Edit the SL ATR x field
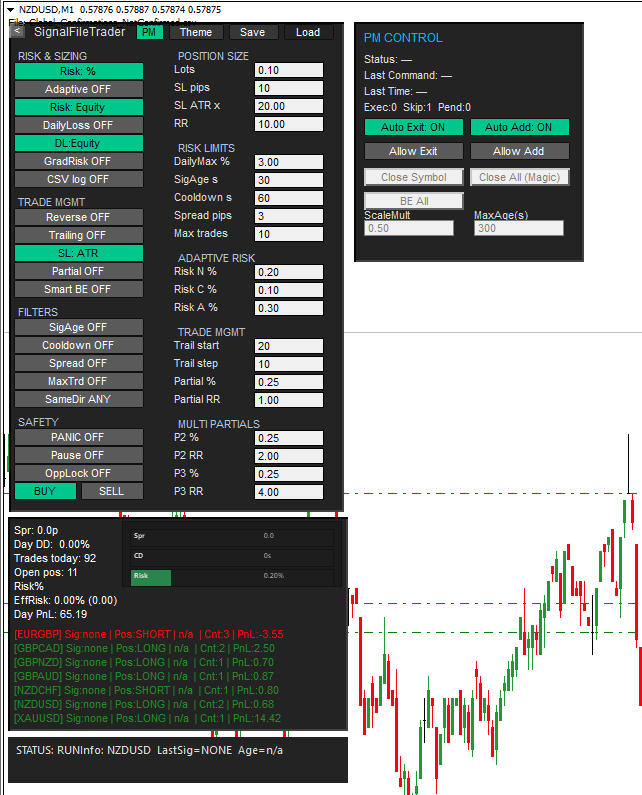Image resolution: width=642 pixels, height=795 pixels. [x=289, y=106]
